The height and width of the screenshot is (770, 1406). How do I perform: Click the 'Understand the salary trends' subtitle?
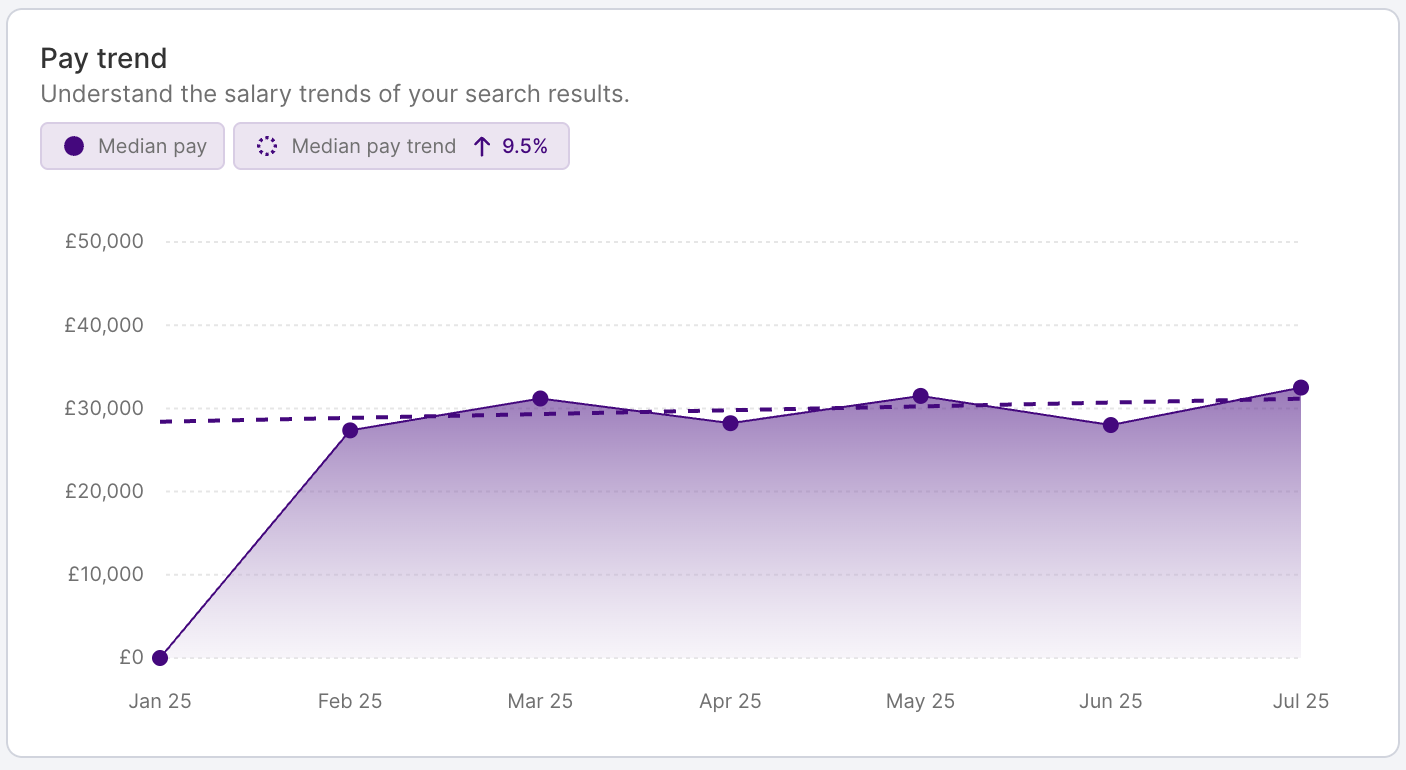(x=335, y=95)
